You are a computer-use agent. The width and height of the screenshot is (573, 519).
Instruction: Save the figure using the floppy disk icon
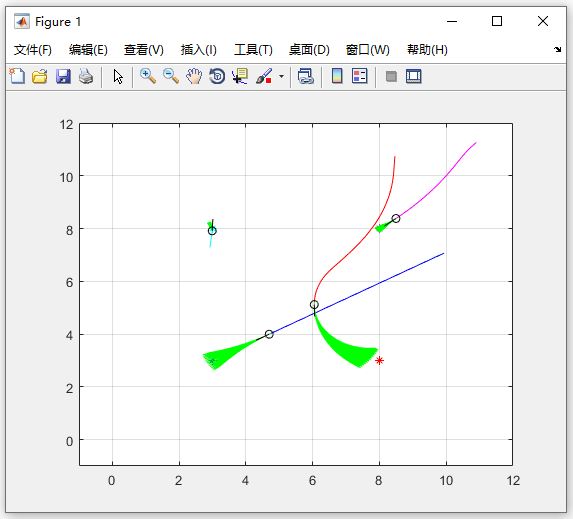point(63,76)
